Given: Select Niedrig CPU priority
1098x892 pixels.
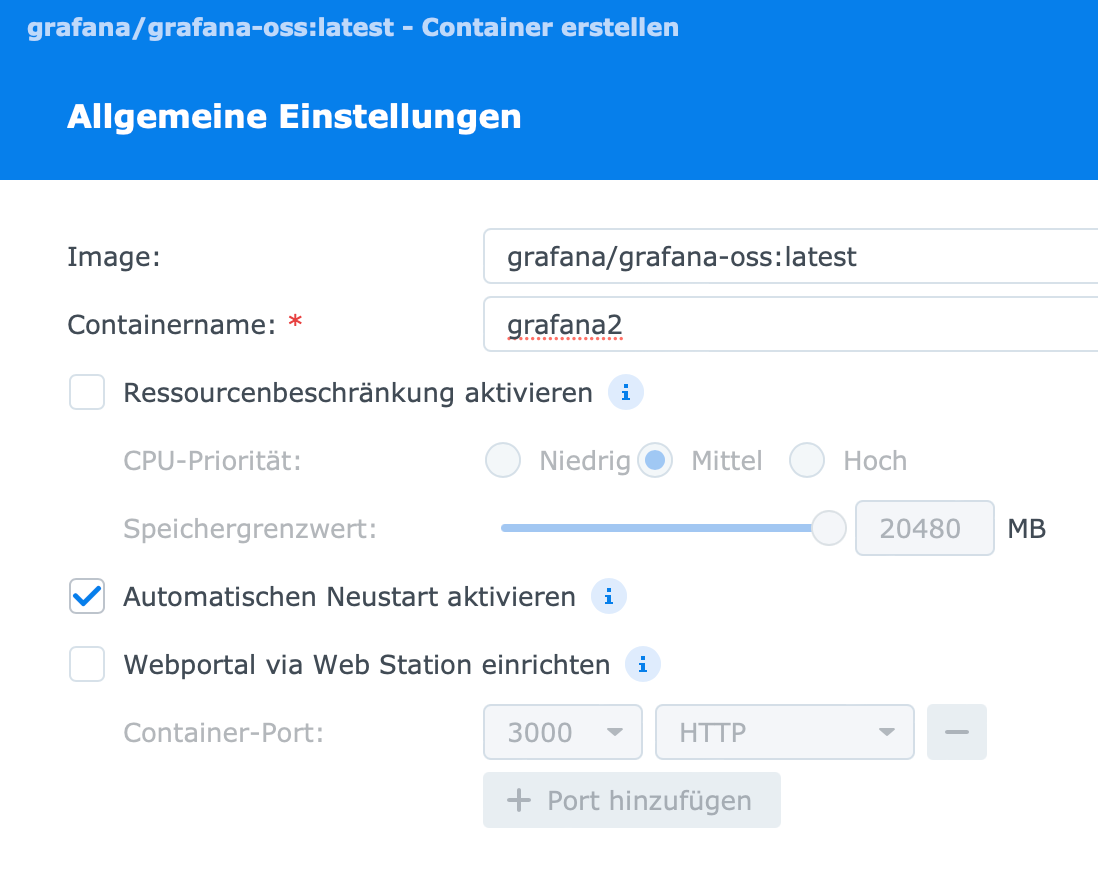Looking at the screenshot, I should point(503,460).
